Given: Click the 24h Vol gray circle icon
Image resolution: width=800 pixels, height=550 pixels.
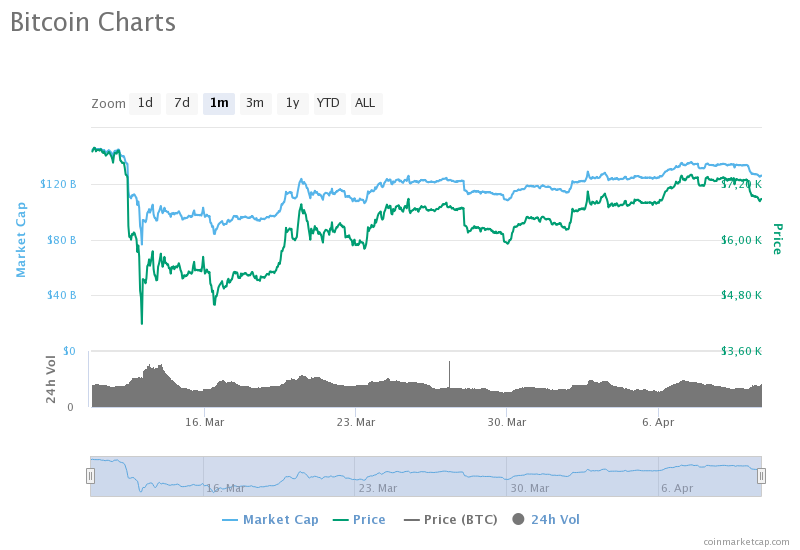Looking at the screenshot, I should click(518, 519).
